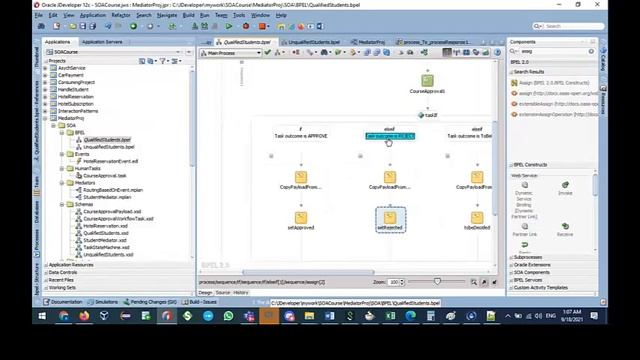640x360 pixels.
Task: Click the Rebuild green circle icon in the toolbar
Action: click(133, 26)
